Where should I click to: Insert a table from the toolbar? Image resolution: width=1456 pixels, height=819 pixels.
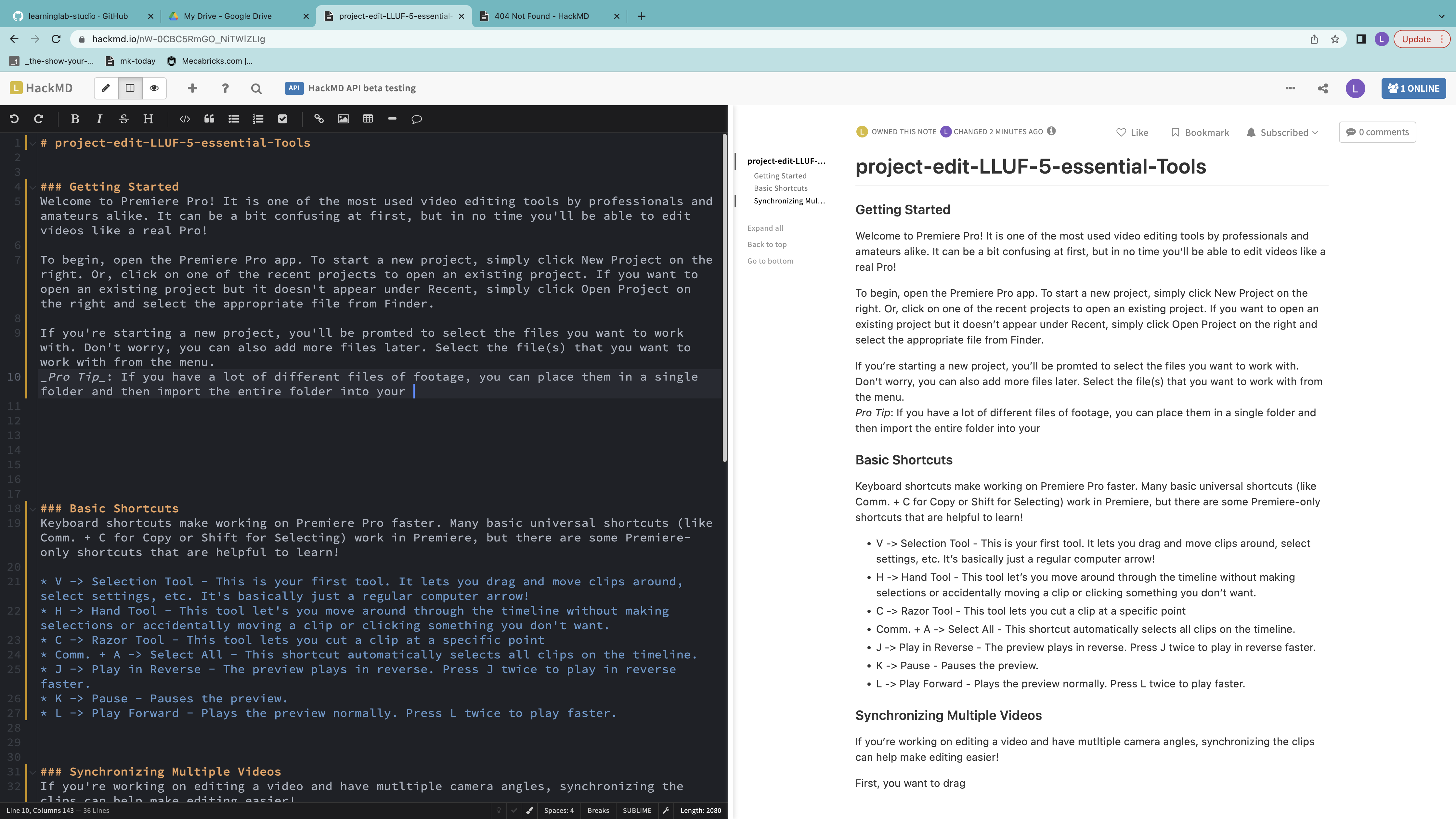pos(368,119)
